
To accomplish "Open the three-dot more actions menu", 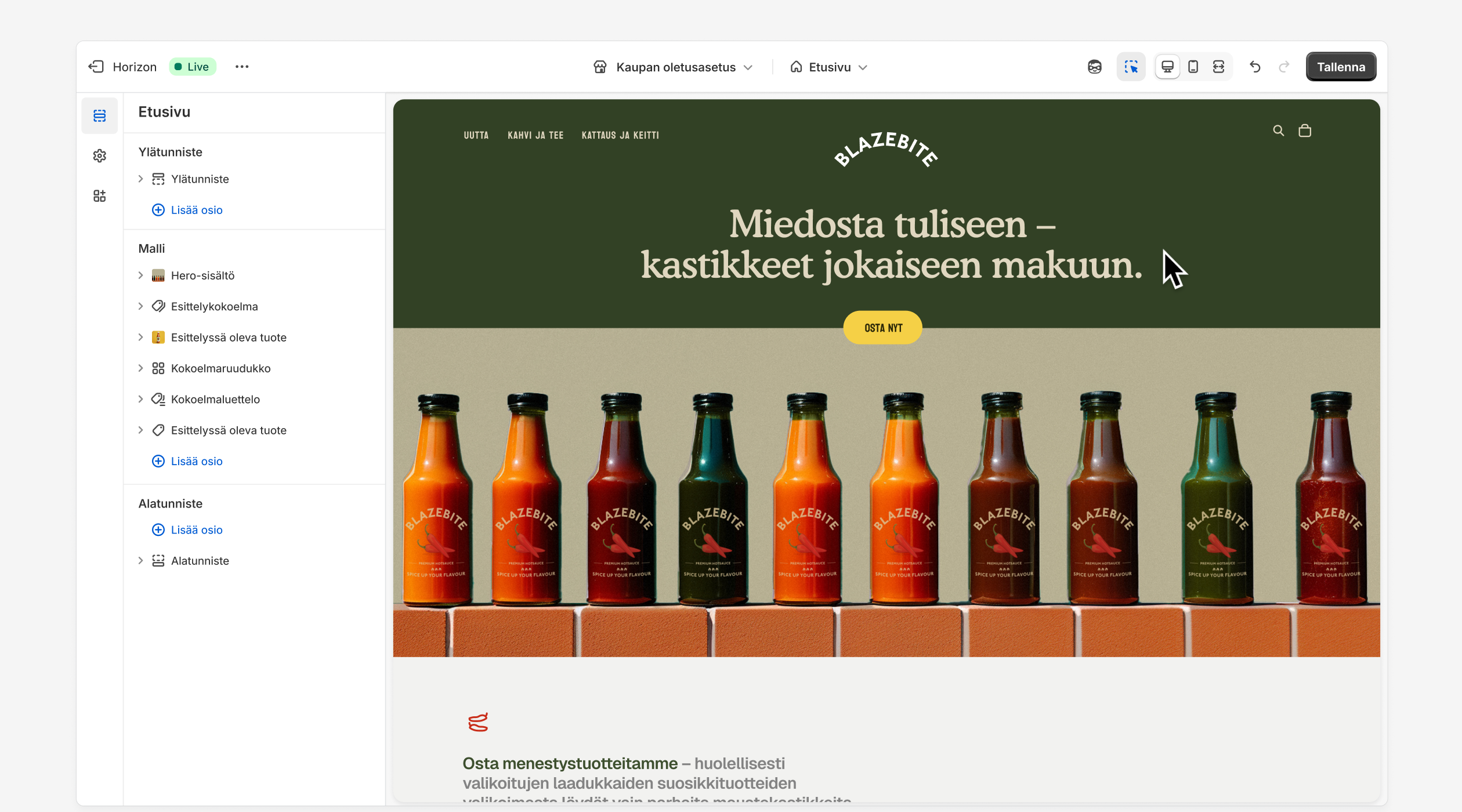I will pyautogui.click(x=242, y=67).
